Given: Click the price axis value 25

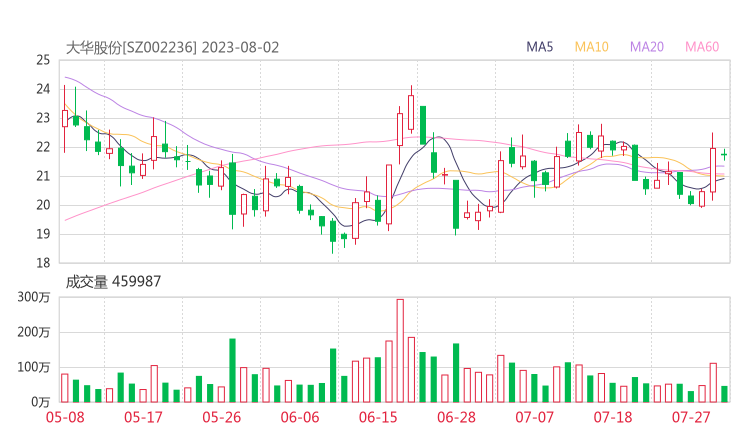Looking at the screenshot, I should click(43, 60).
